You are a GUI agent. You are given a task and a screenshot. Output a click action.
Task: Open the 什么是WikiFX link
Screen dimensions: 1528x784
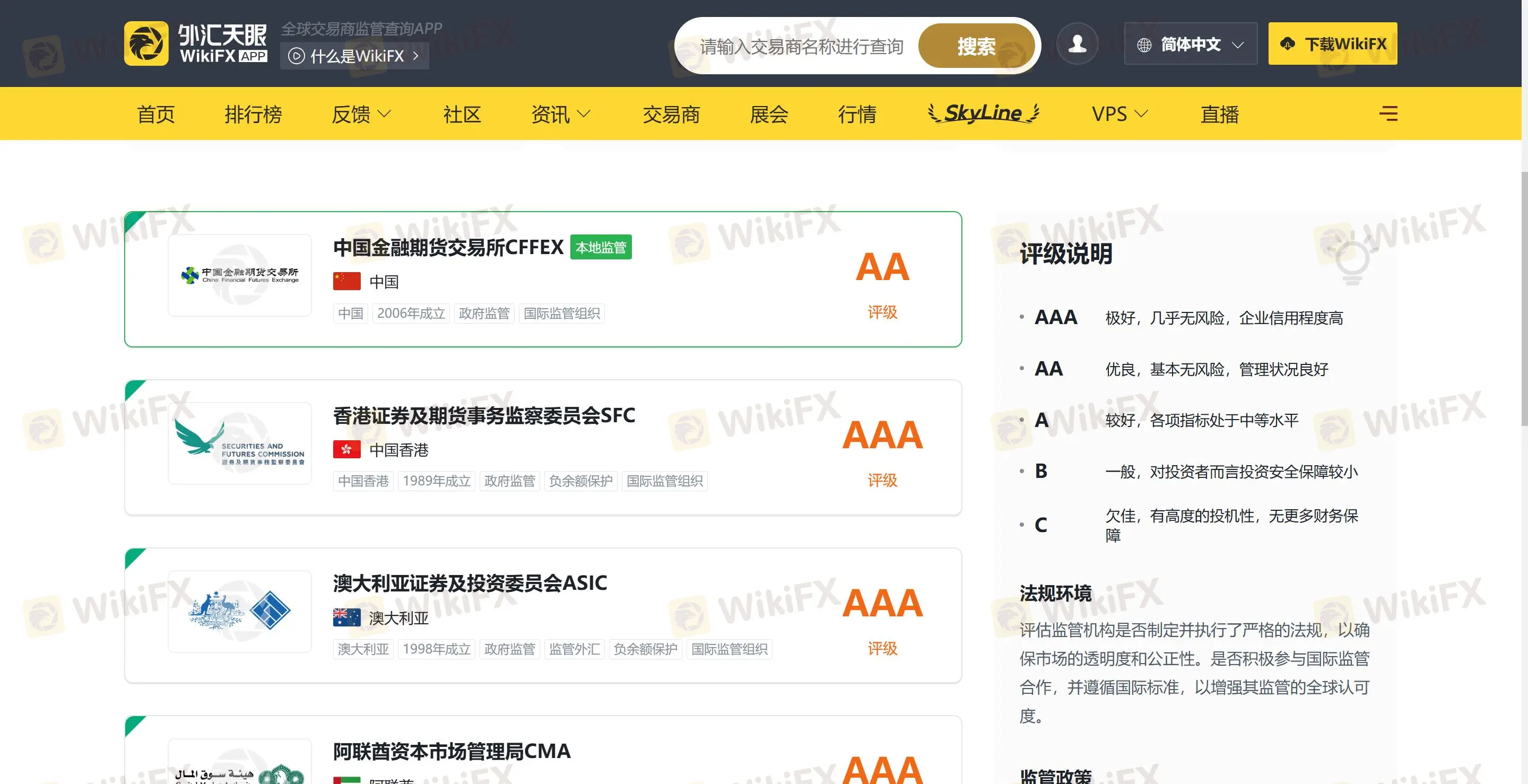(x=355, y=56)
